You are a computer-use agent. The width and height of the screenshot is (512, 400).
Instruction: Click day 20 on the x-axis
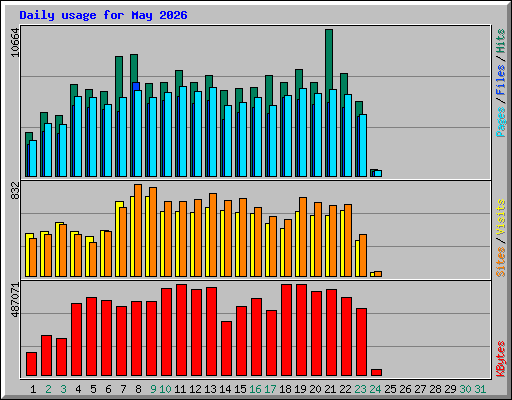click(x=315, y=389)
